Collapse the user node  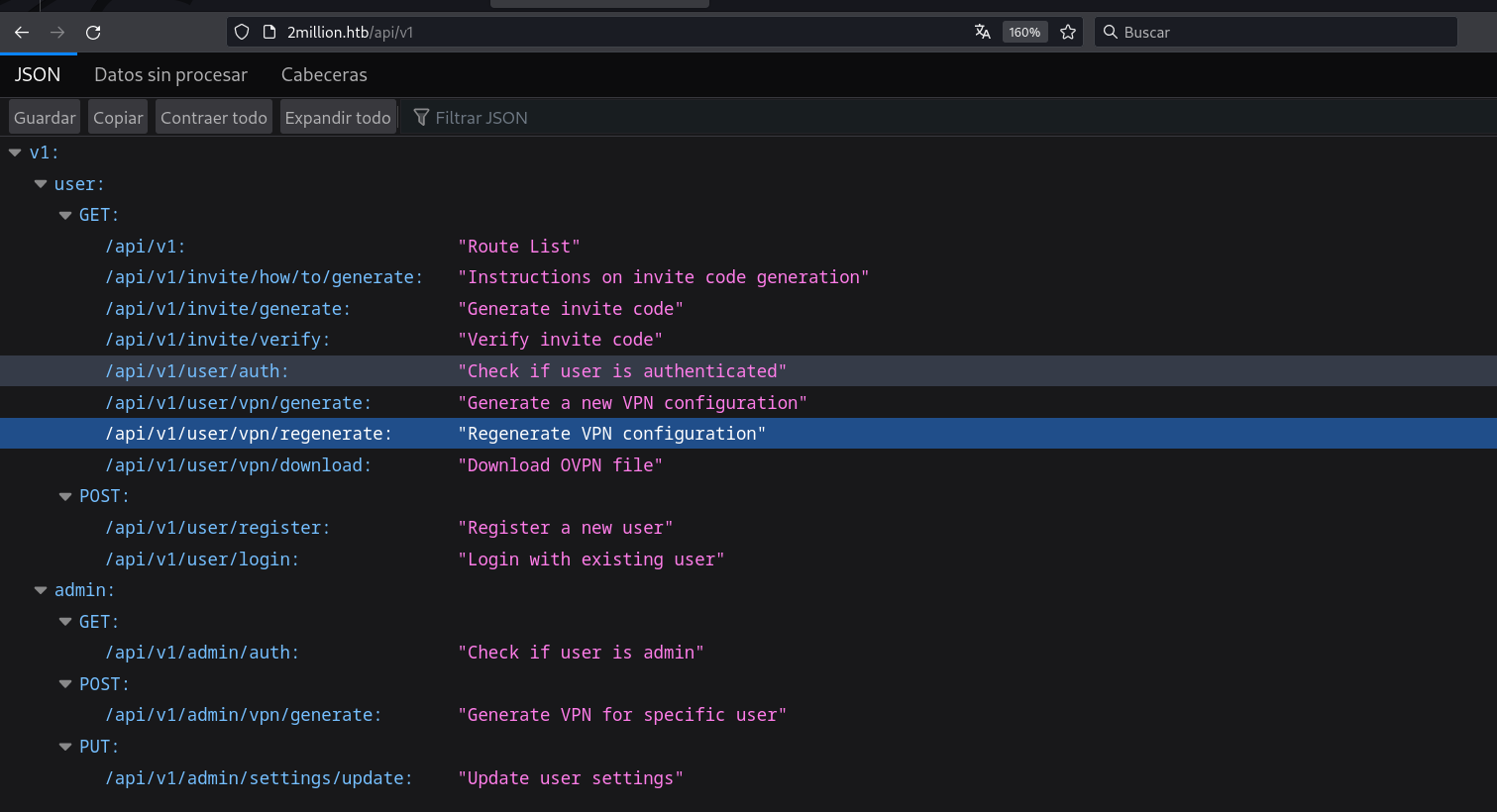pos(41,184)
